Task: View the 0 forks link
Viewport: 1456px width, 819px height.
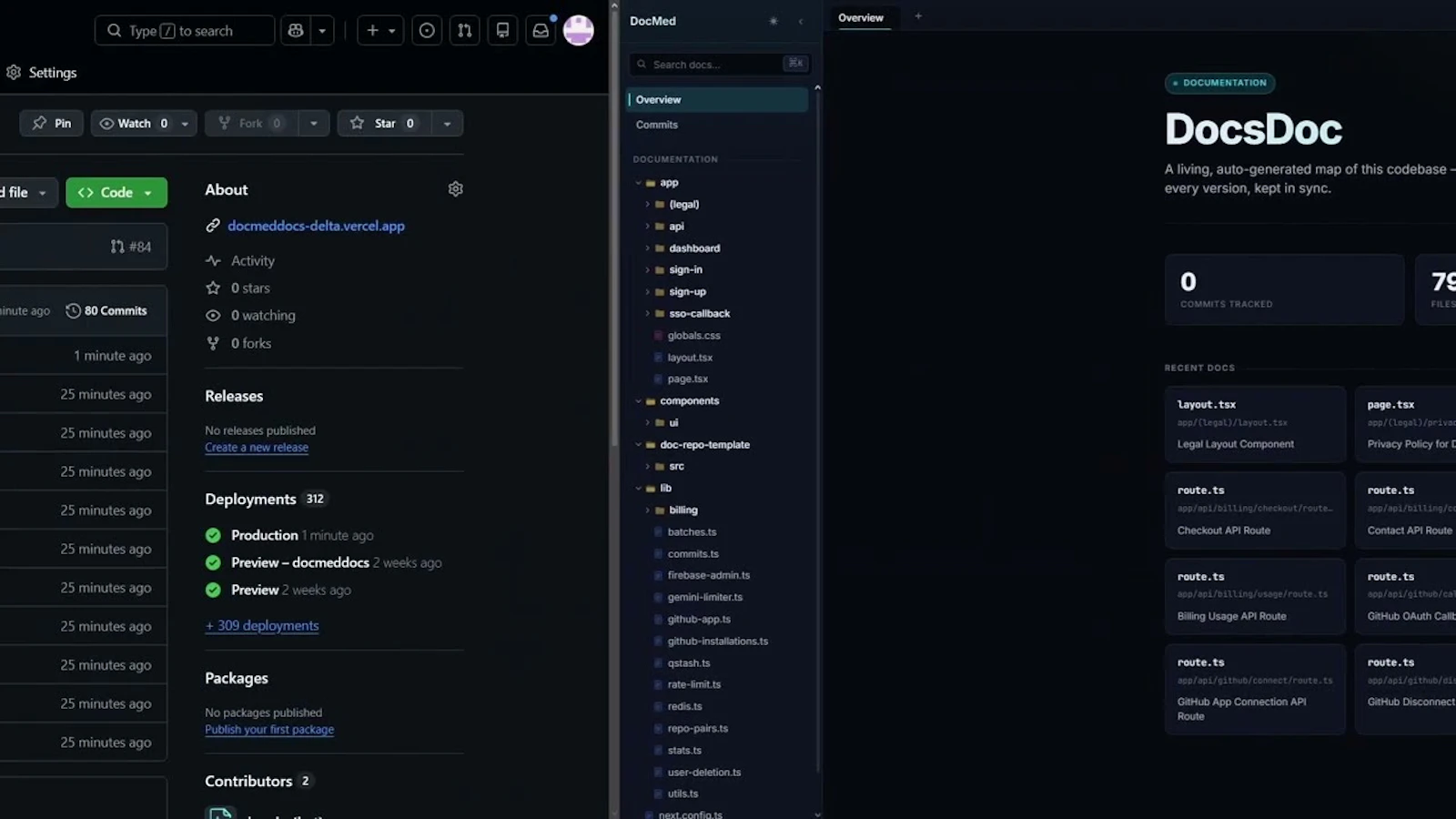Action: [251, 344]
